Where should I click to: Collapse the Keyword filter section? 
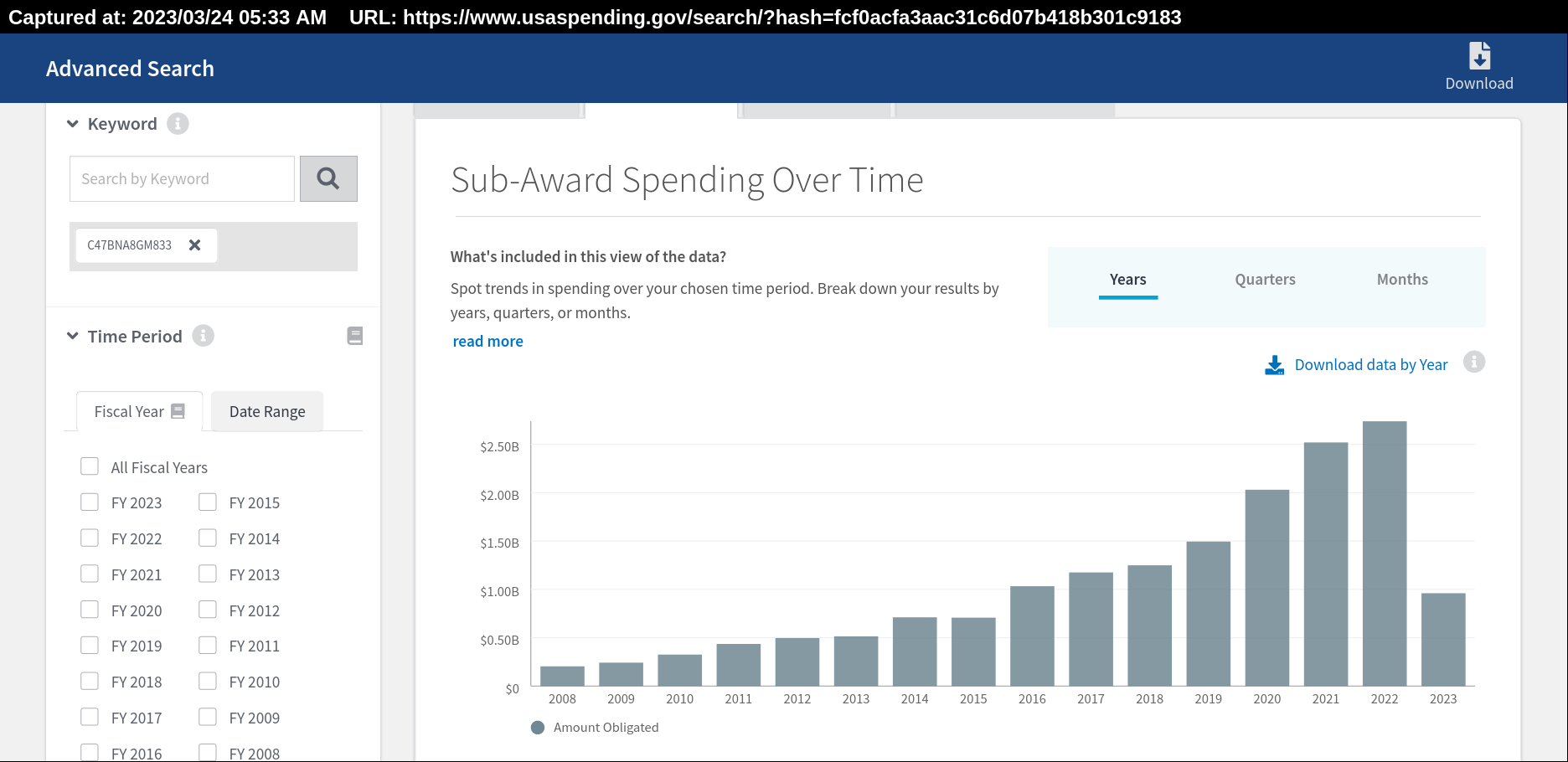coord(73,124)
